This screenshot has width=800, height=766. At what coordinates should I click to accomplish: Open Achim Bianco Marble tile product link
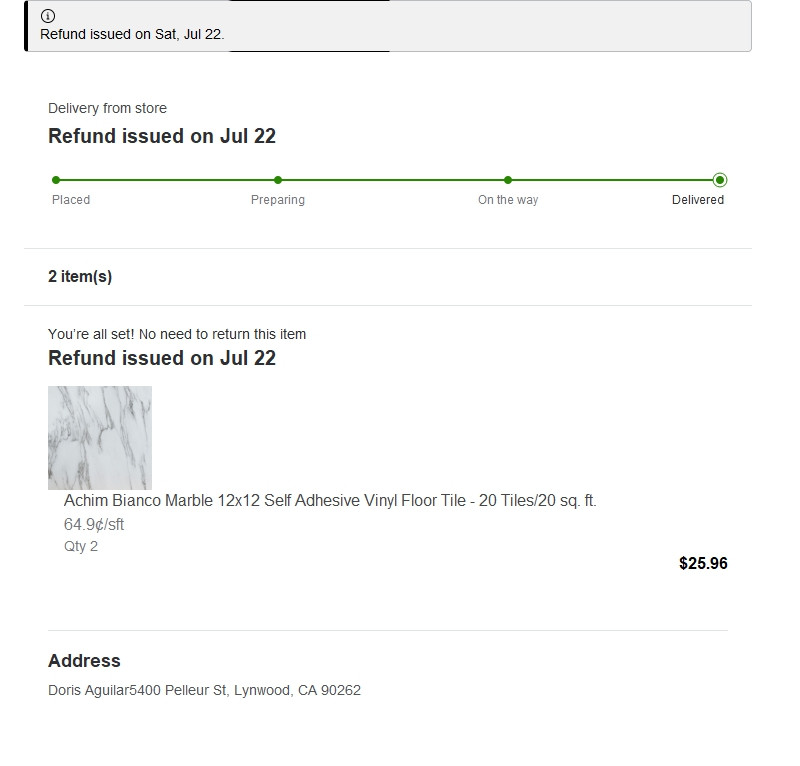[x=330, y=501]
